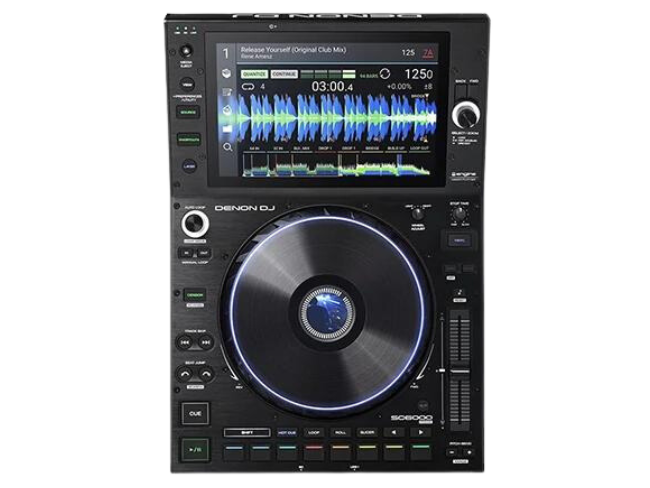Toggle the Layer button
This screenshot has width=650, height=488.
189,166
